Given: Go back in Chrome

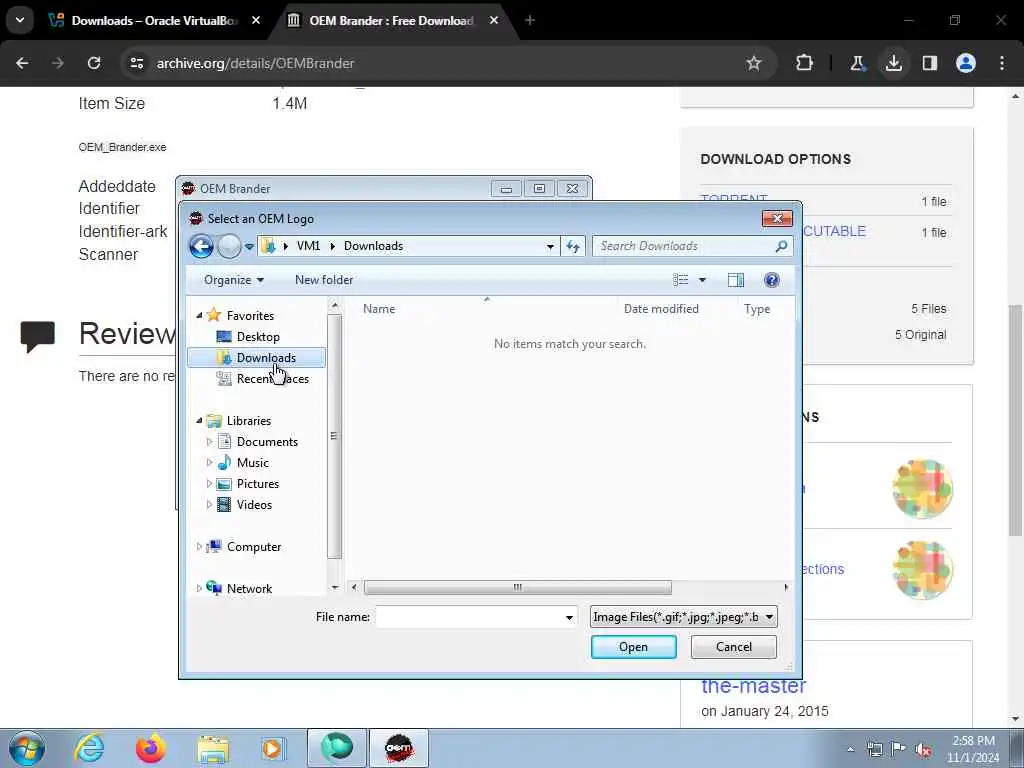Looking at the screenshot, I should [x=22, y=63].
